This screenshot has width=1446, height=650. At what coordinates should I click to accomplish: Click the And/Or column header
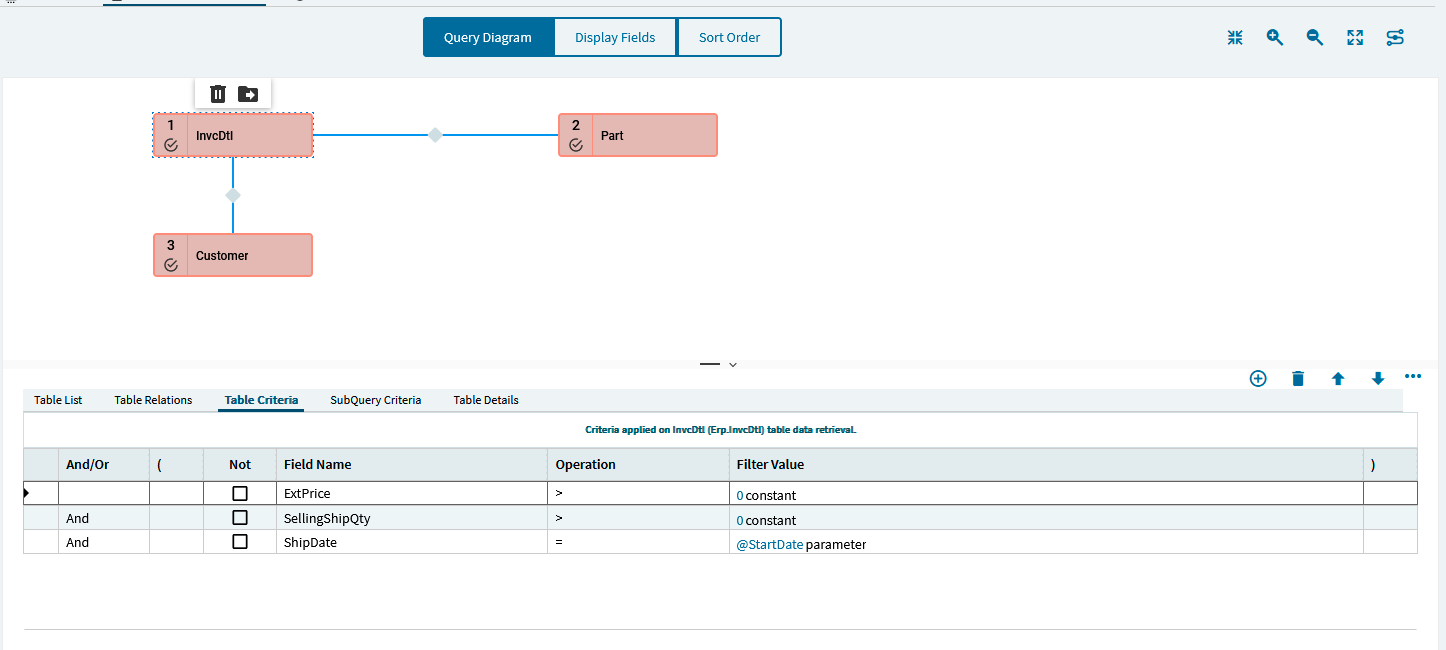pyautogui.click(x=104, y=464)
